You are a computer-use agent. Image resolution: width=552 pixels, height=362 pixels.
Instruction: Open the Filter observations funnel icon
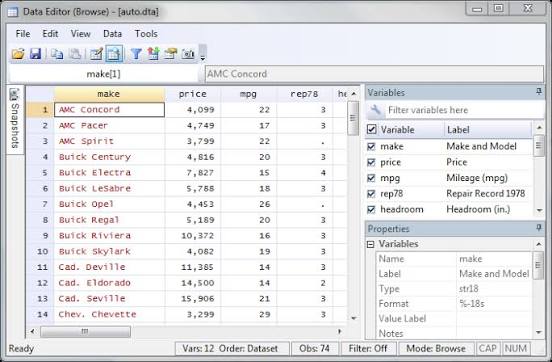[136, 54]
